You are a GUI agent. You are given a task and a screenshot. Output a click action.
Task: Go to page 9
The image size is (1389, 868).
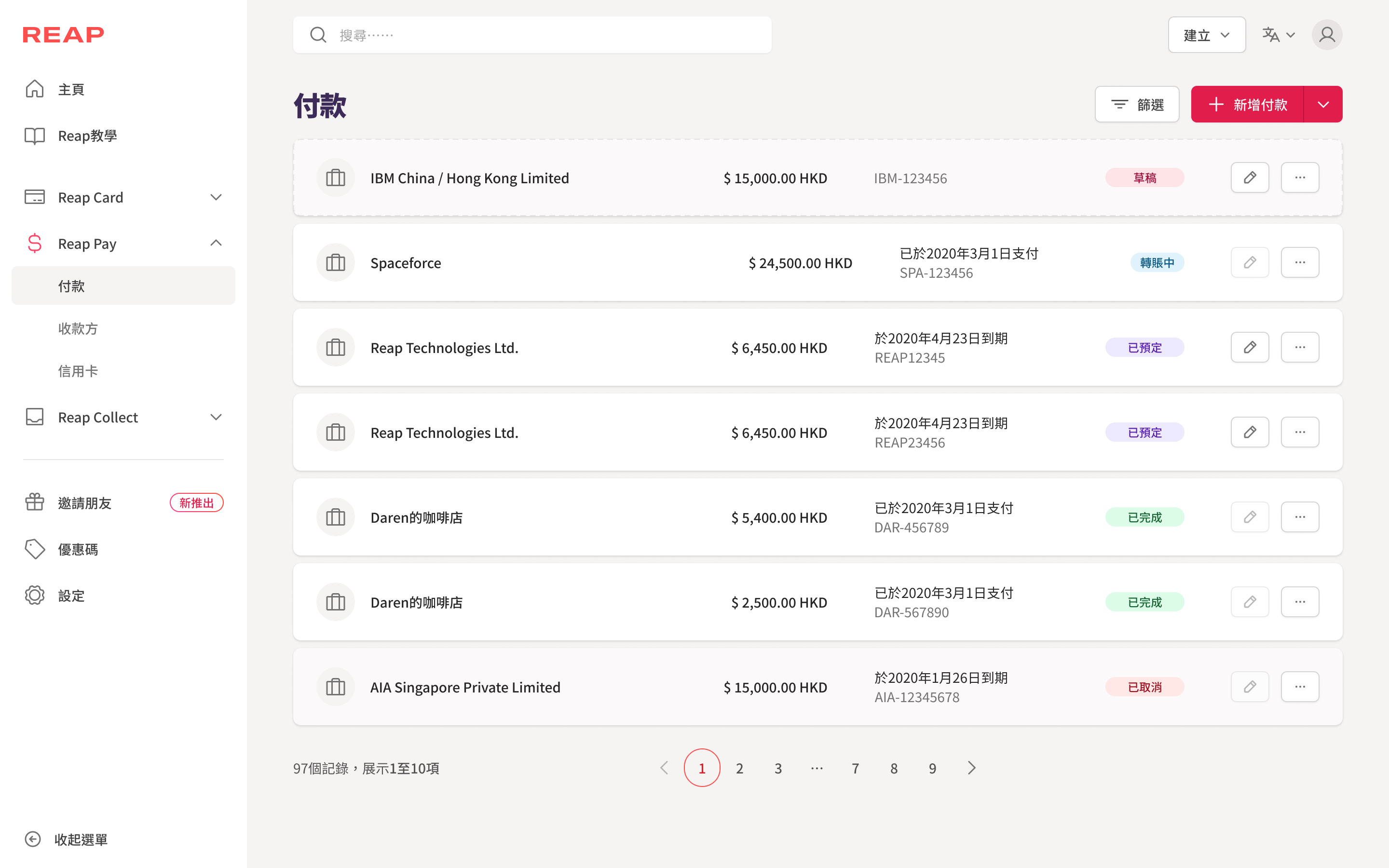click(932, 768)
